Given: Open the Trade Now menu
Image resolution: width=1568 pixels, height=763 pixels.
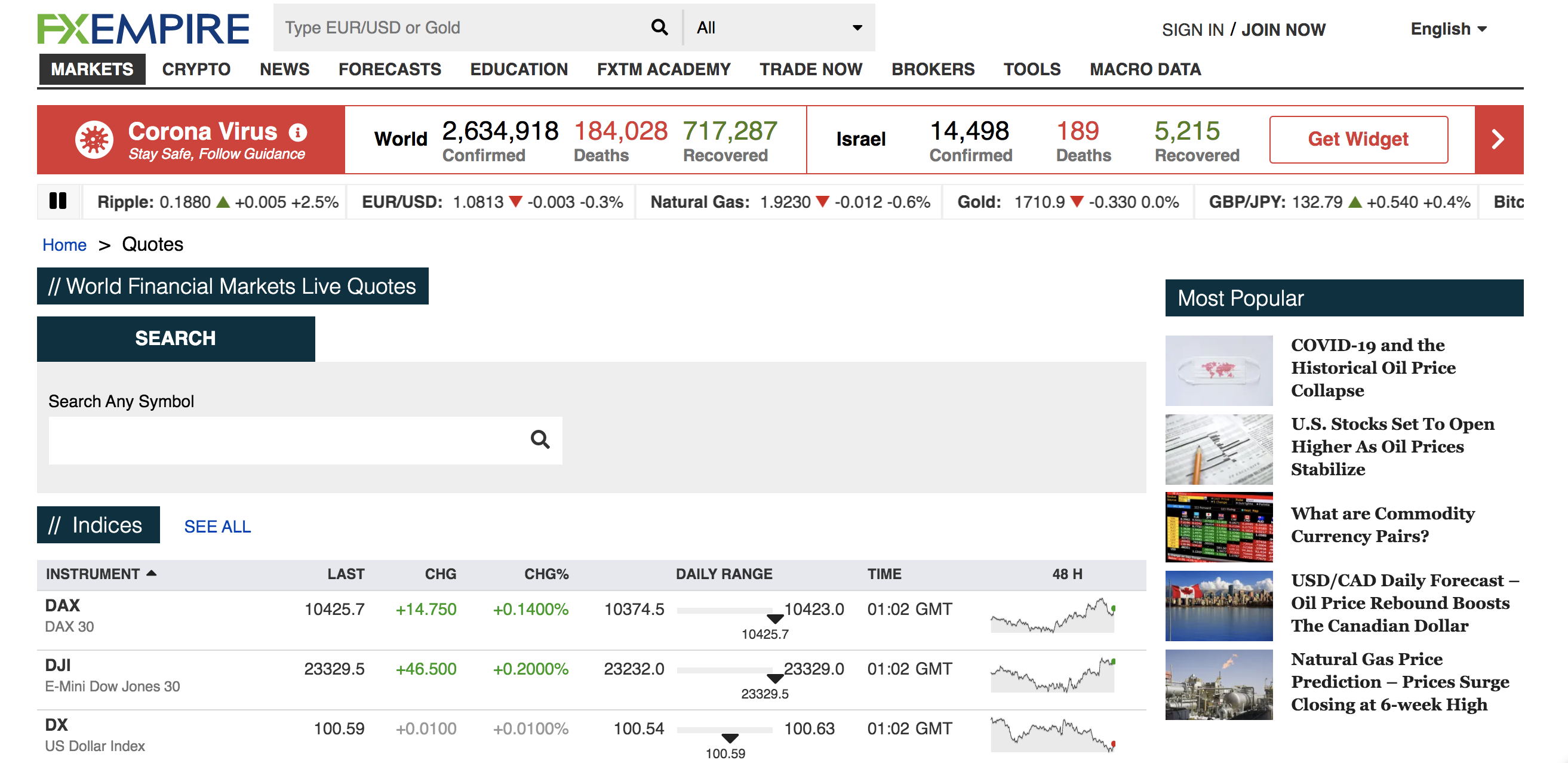Looking at the screenshot, I should click(811, 69).
